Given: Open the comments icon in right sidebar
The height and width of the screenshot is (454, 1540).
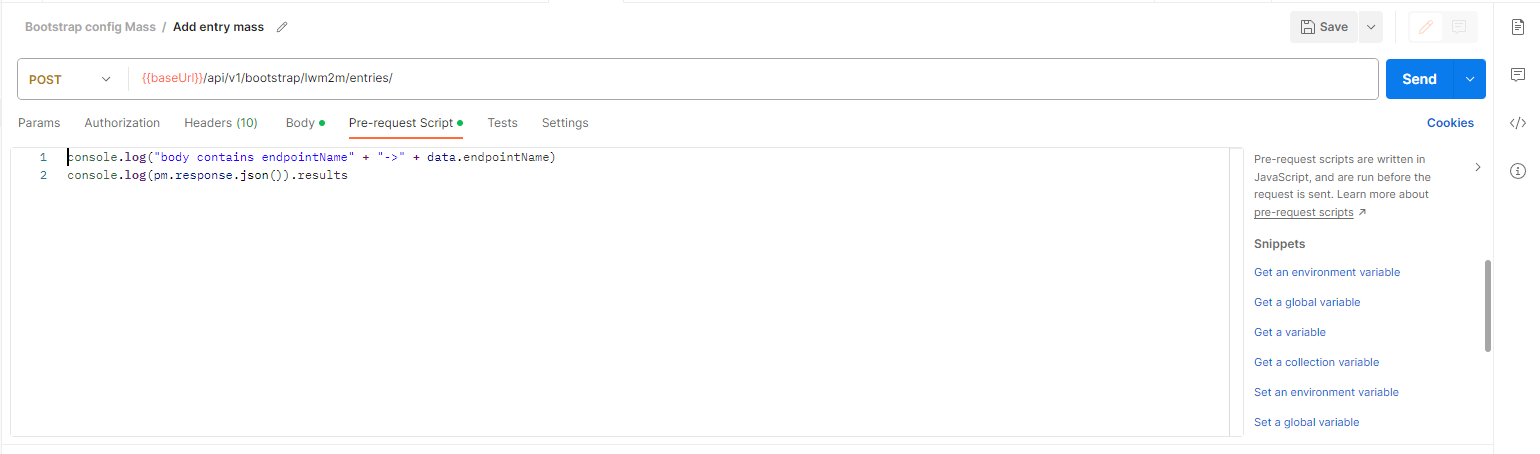Looking at the screenshot, I should tap(1517, 75).
